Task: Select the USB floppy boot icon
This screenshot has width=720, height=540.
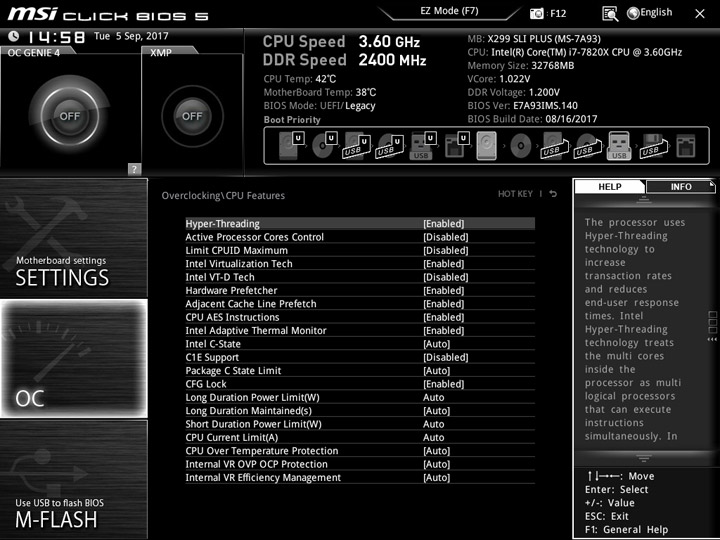Action: point(653,146)
